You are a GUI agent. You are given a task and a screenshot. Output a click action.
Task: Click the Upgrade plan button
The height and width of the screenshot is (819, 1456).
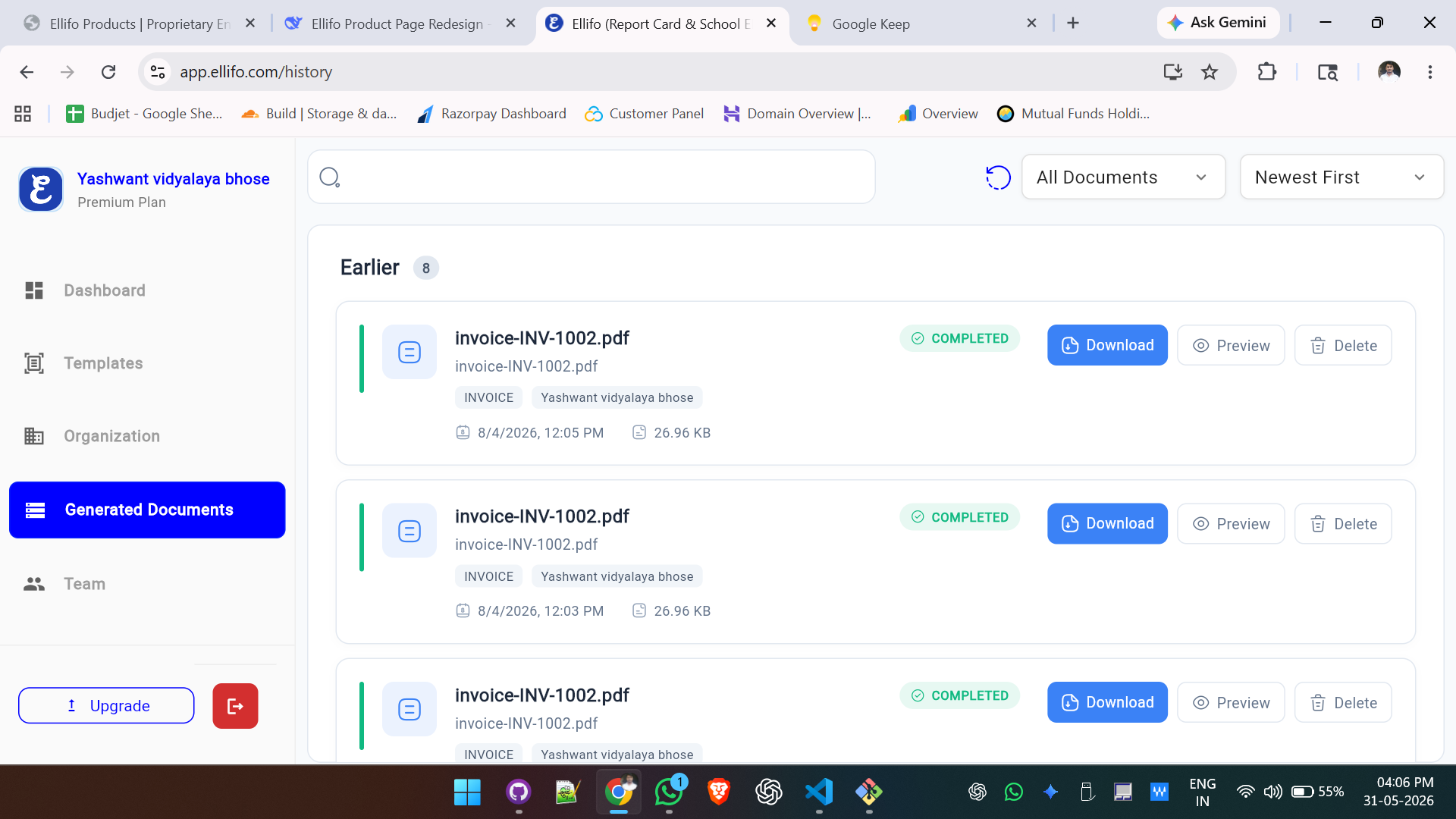(x=106, y=705)
